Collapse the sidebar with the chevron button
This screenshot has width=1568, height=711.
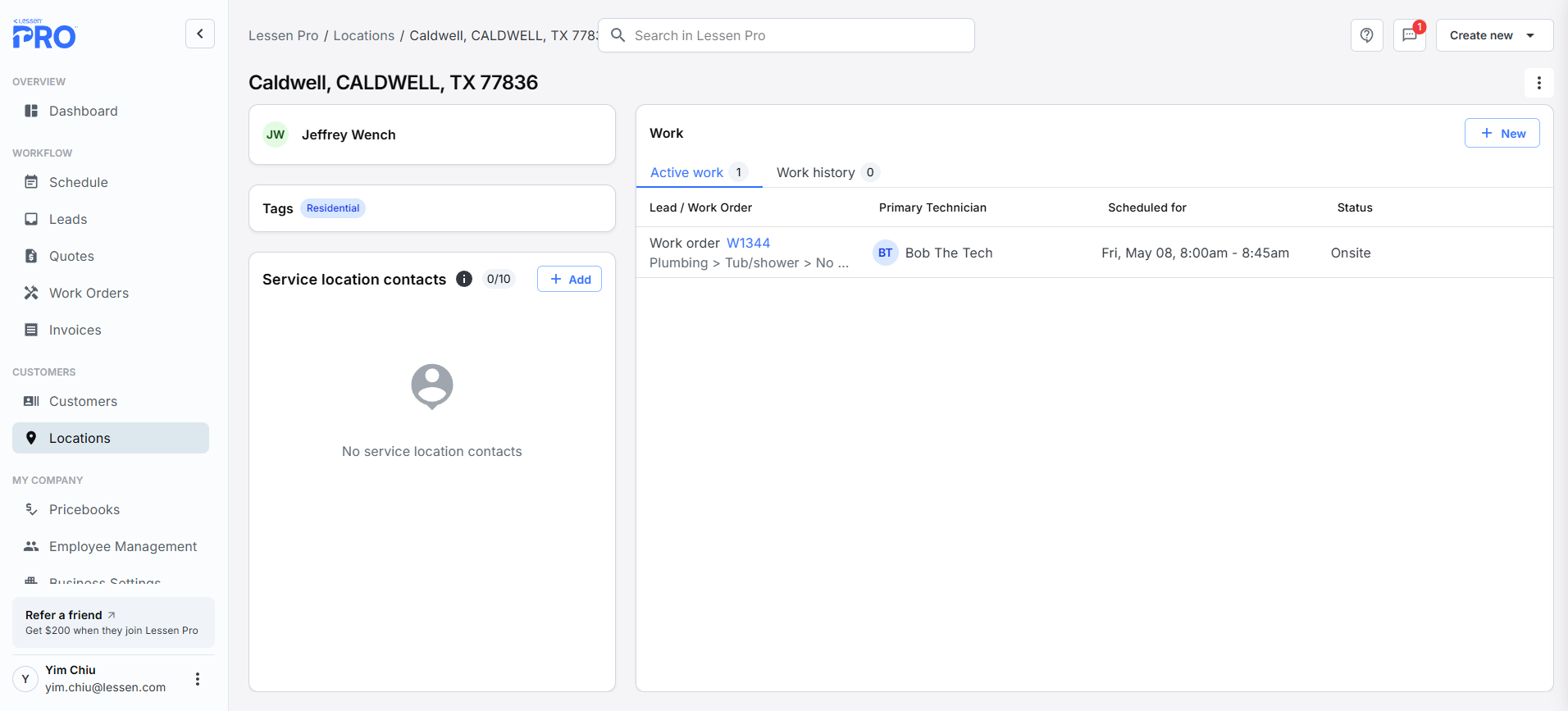pos(200,34)
